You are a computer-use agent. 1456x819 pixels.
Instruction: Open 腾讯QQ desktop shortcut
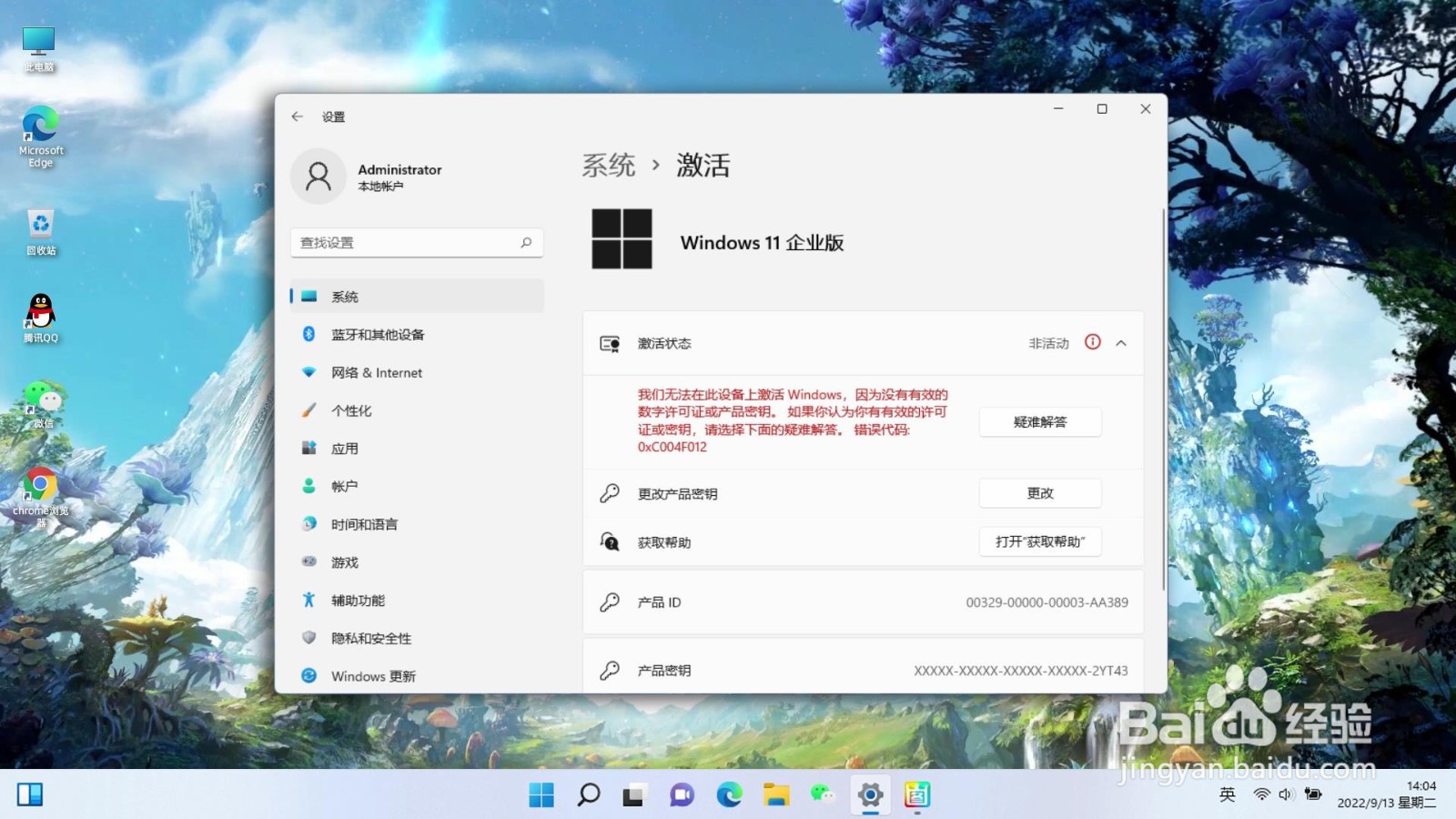pyautogui.click(x=41, y=318)
